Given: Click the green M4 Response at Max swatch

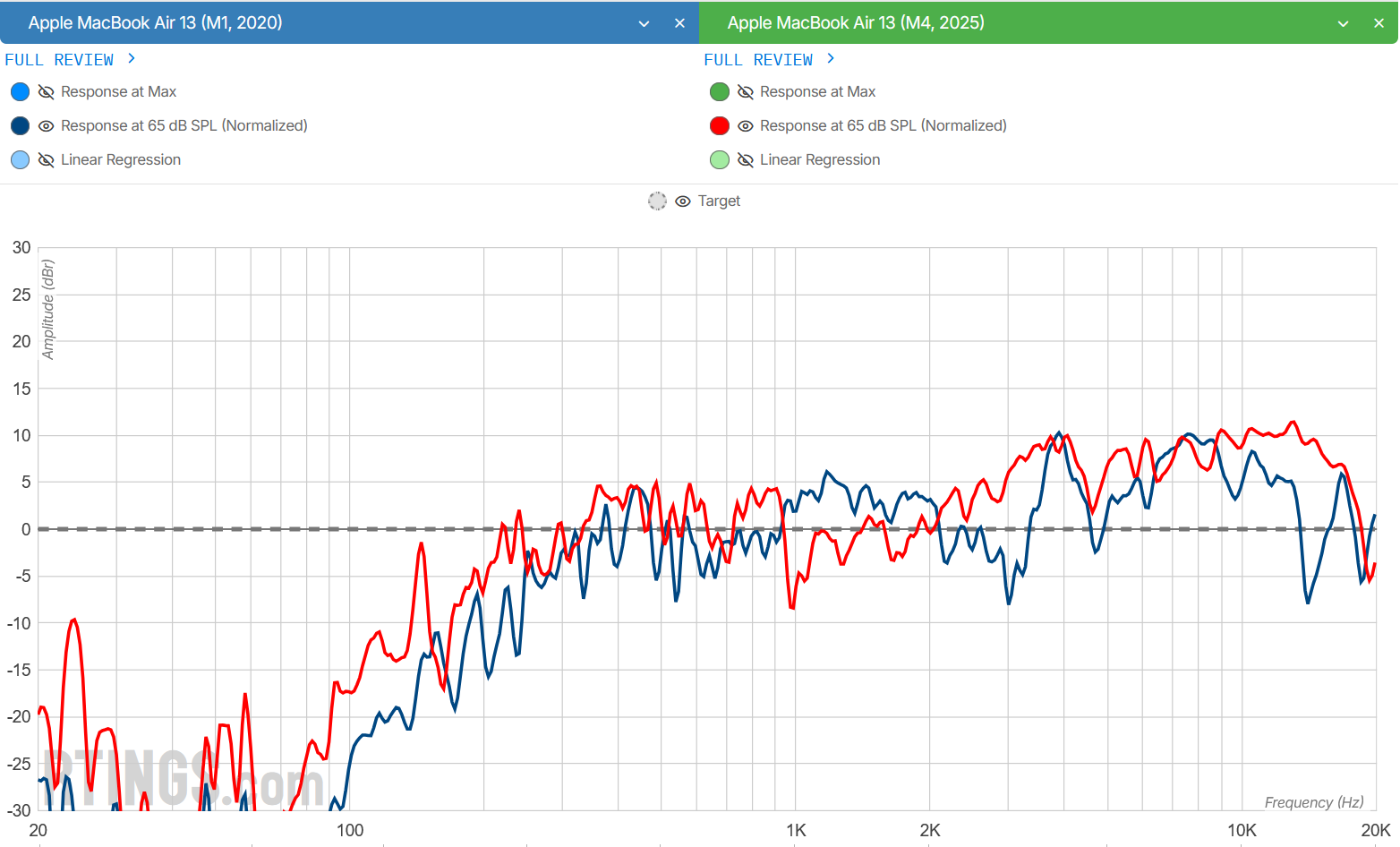Looking at the screenshot, I should 720,92.
